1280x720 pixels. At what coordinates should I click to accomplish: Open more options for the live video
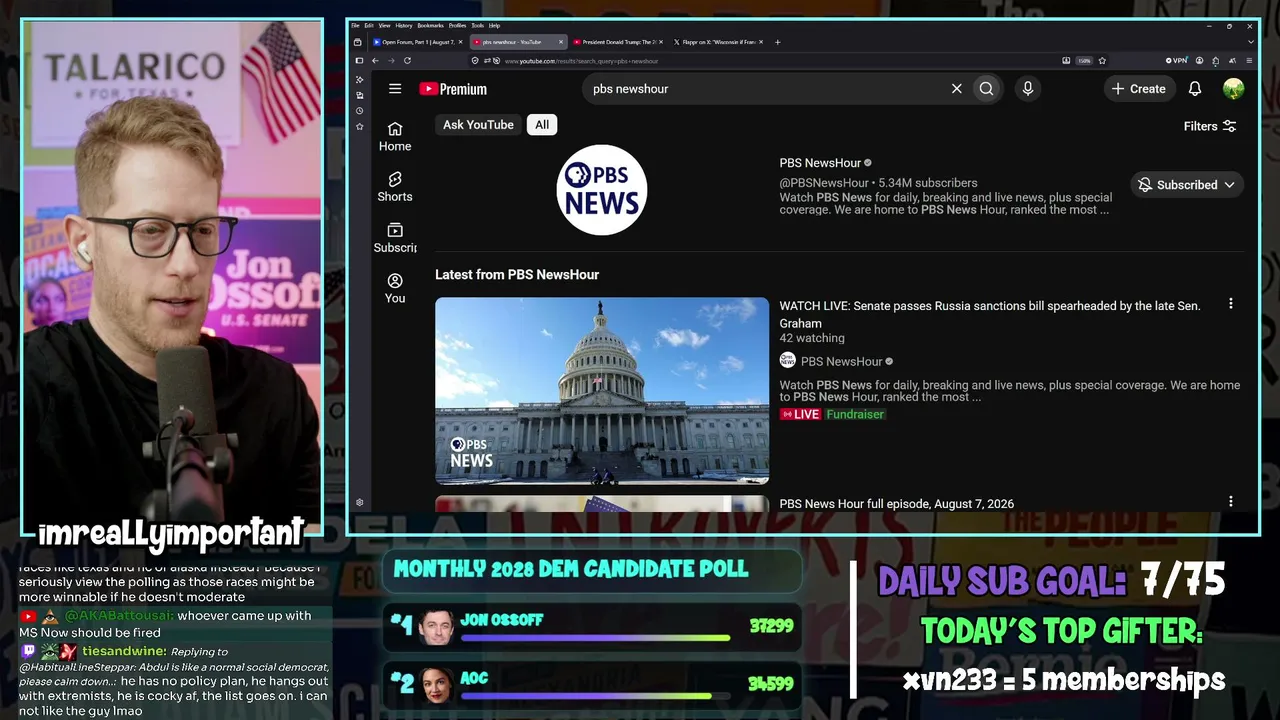[1231, 304]
